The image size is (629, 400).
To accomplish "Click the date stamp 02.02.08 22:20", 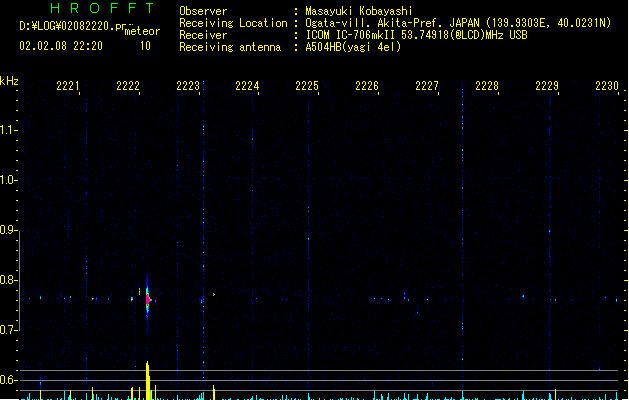I will (61, 46).
